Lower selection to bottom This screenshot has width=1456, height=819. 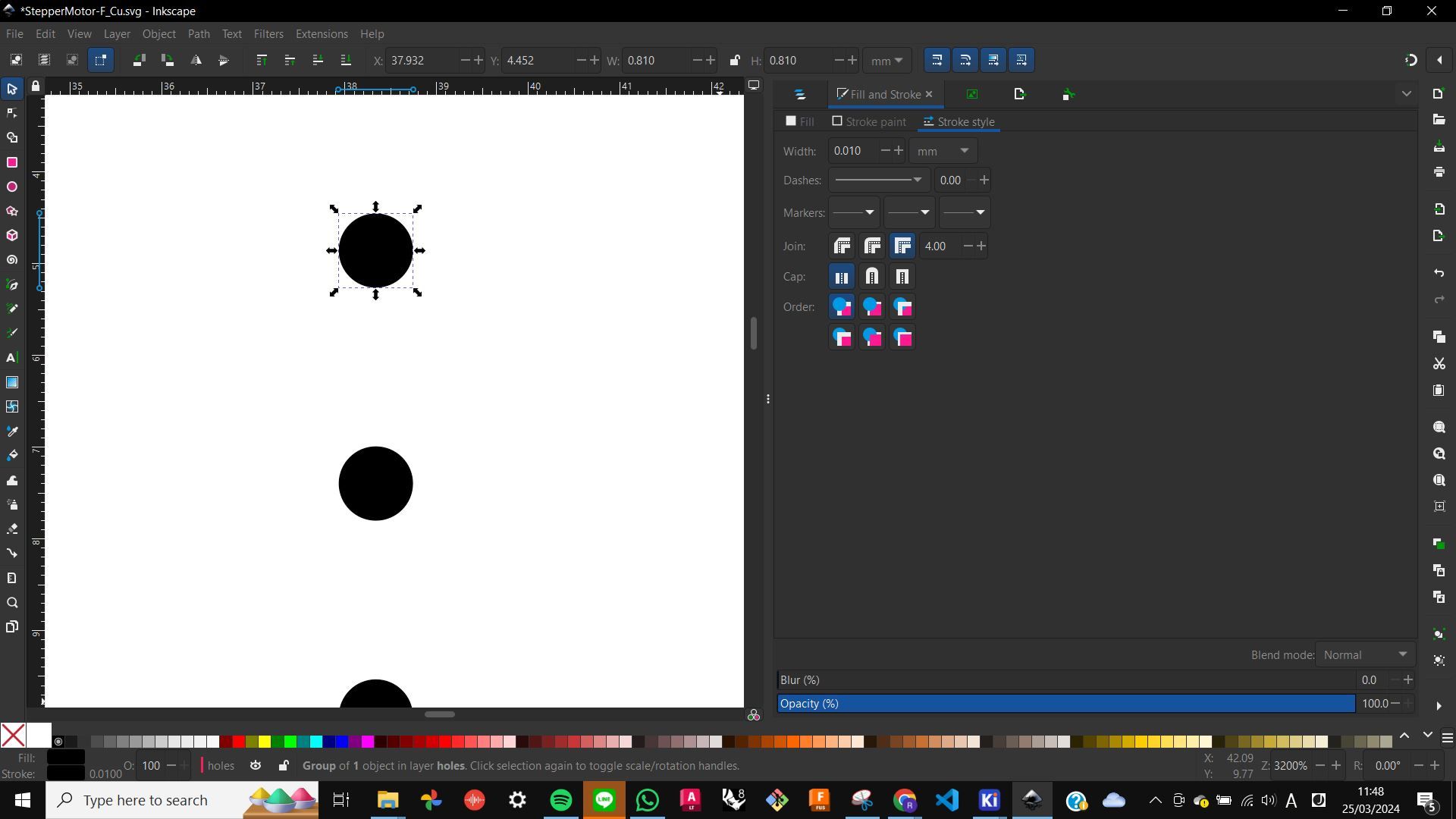(346, 60)
